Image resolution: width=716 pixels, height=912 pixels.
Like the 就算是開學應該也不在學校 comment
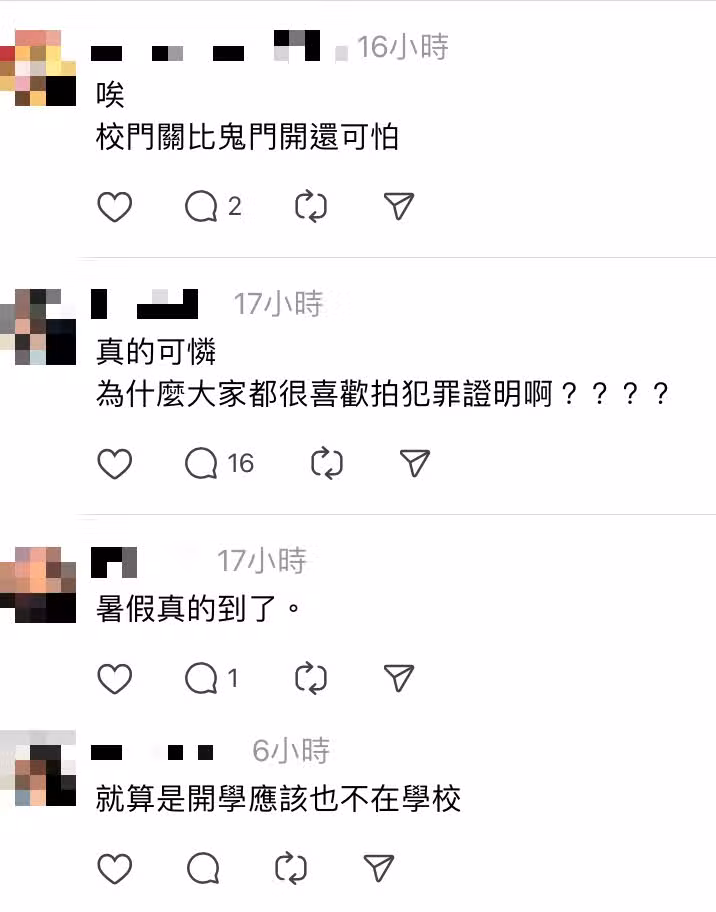coord(115,869)
